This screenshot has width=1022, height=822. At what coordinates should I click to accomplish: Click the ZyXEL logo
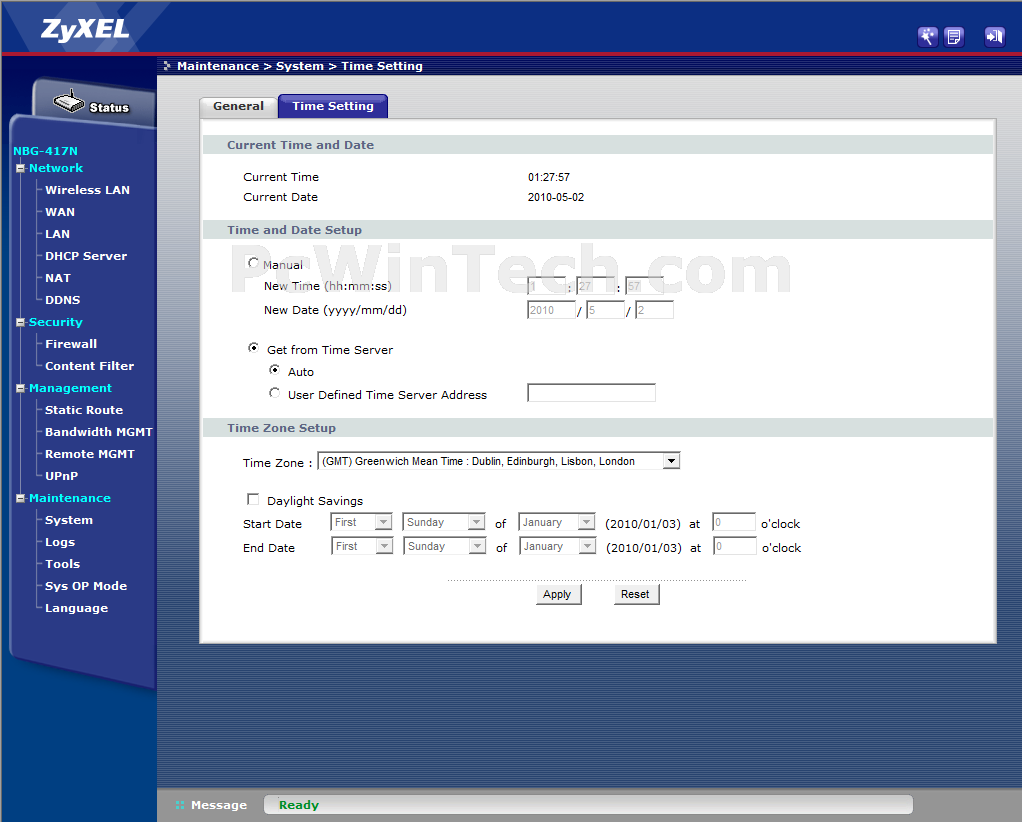click(85, 29)
